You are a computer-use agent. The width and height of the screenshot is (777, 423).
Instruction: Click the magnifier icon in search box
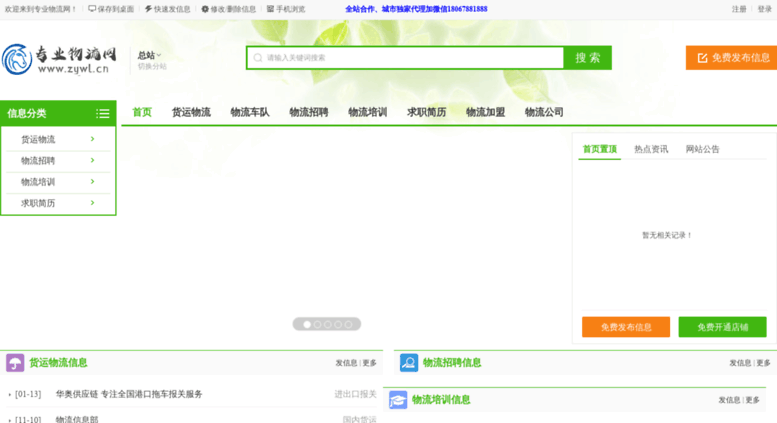(258, 58)
